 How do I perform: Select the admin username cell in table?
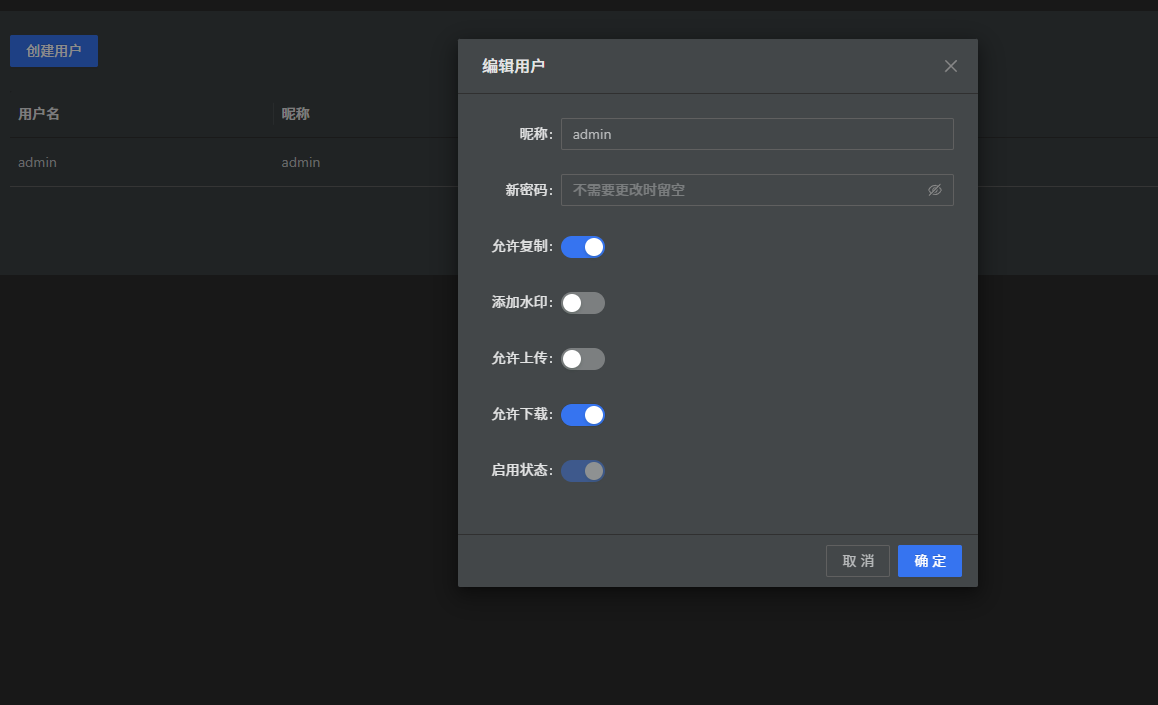(38, 162)
